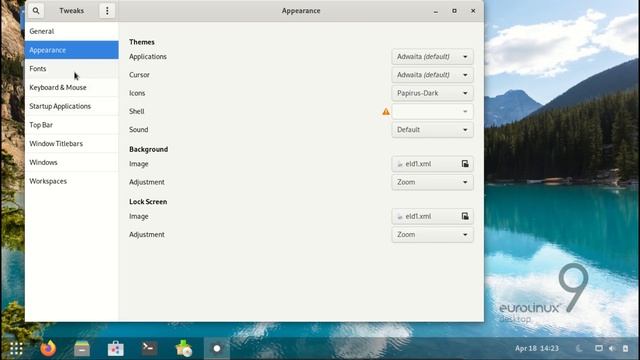Open Window Titlebars section
The image size is (640, 360).
point(72,144)
